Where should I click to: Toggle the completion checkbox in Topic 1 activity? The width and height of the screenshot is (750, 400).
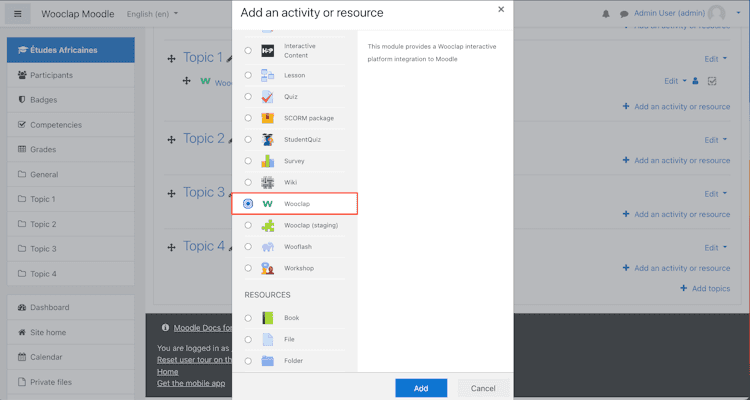712,81
